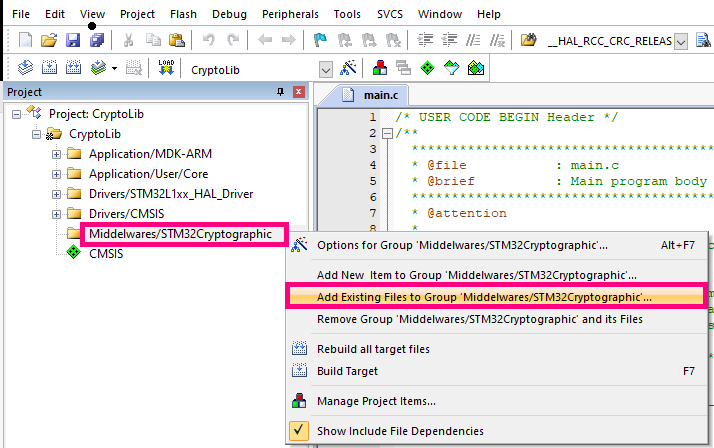
Task: Select Remove Group and its Files entry
Action: [496, 319]
